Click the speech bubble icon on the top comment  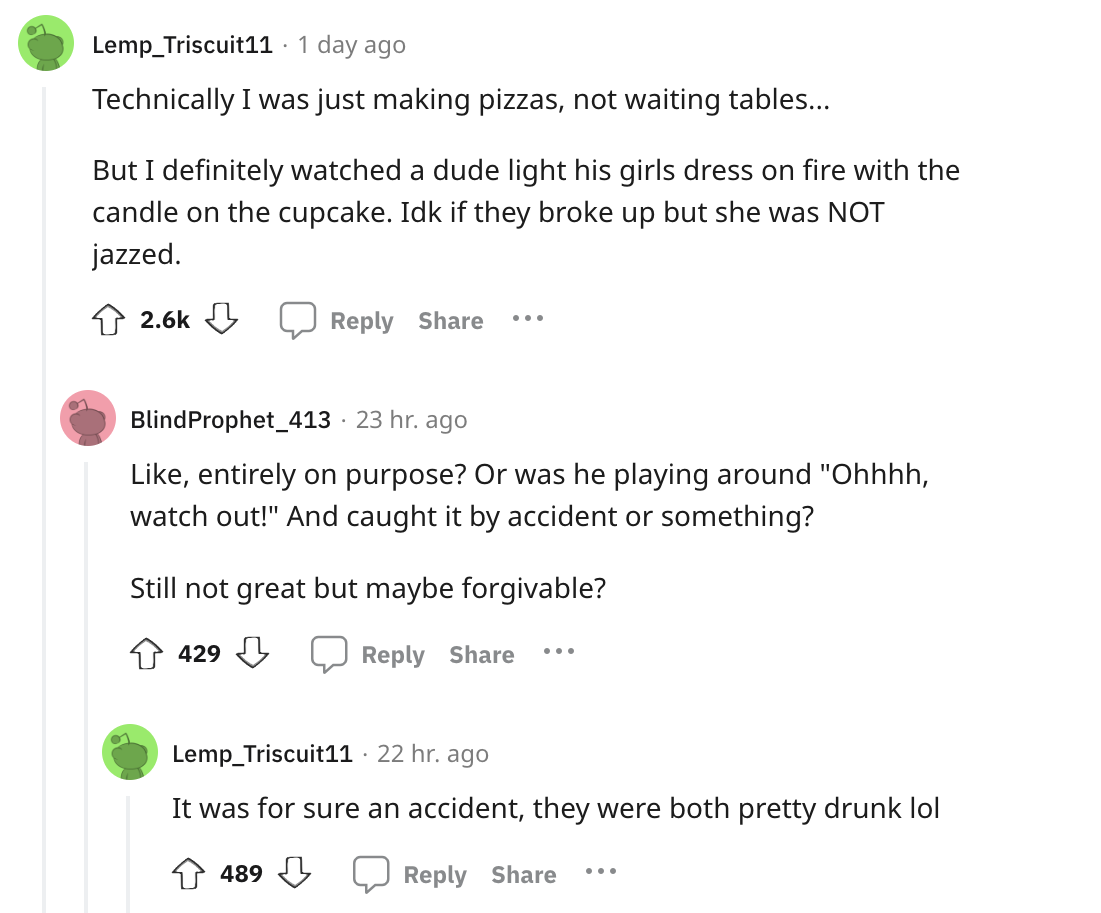[297, 320]
